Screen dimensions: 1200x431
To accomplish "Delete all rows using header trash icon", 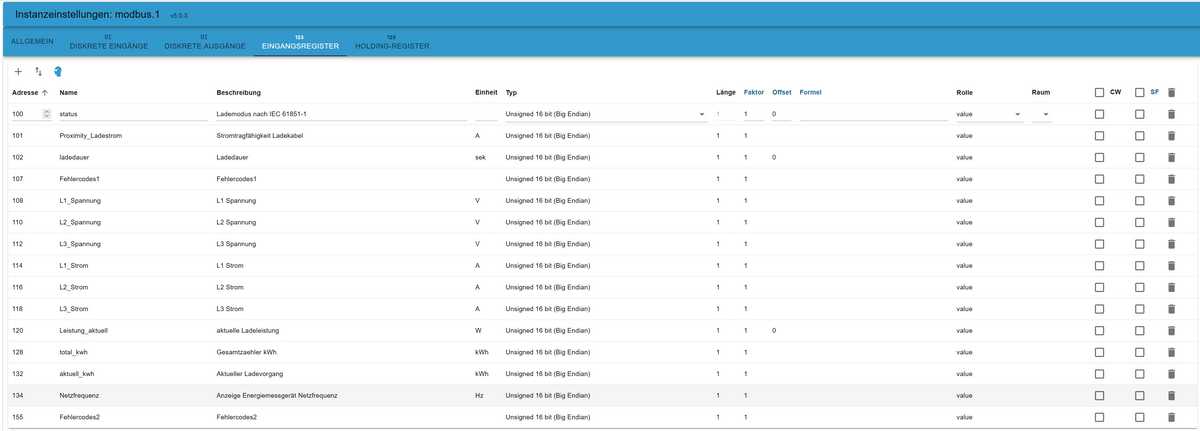I will (x=1172, y=92).
